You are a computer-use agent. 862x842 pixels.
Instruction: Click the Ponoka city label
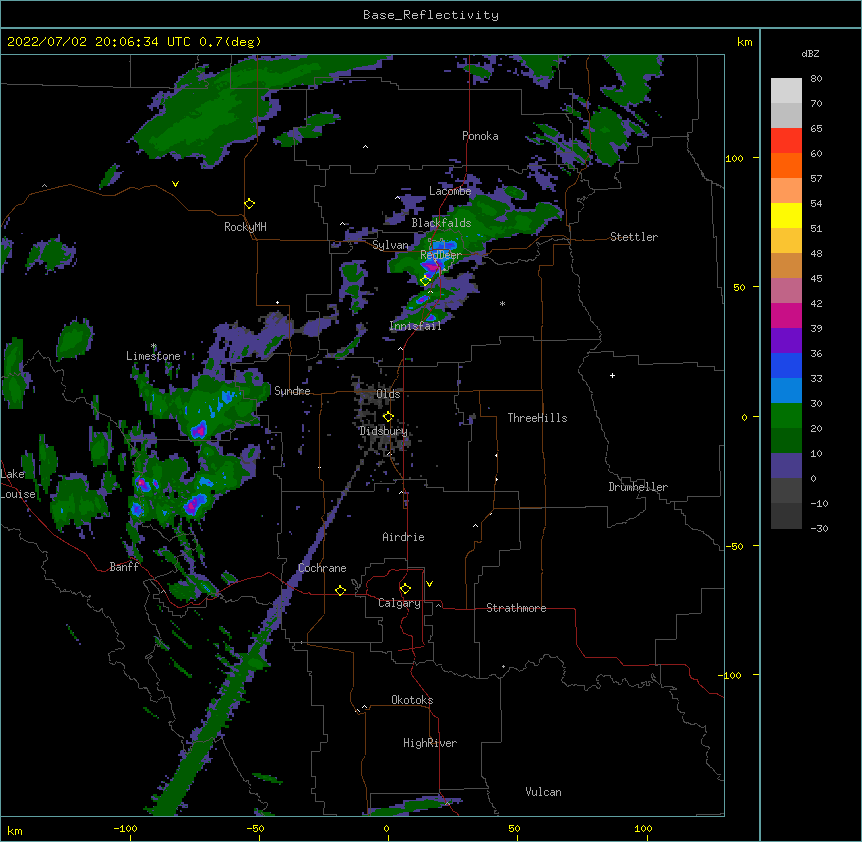[480, 136]
